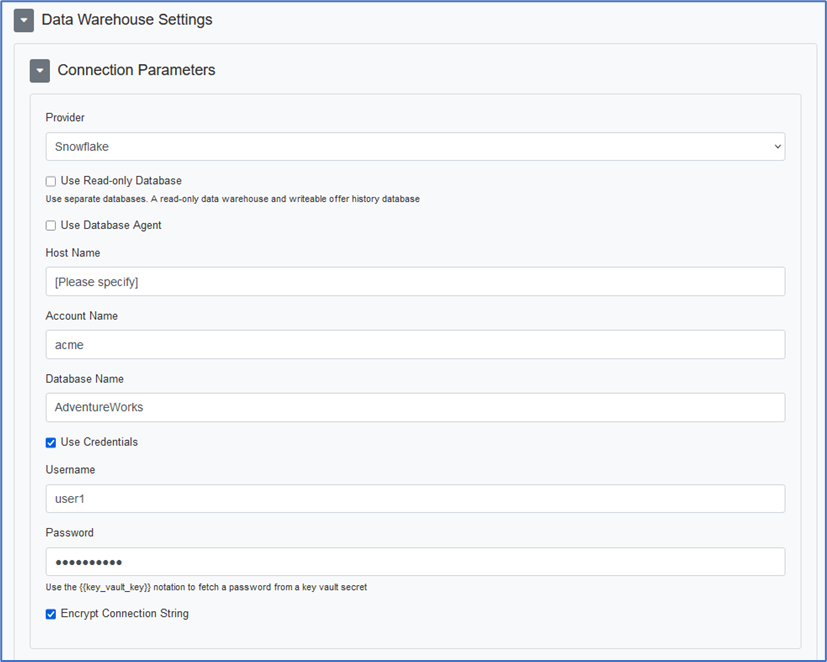Collapse the Connection Parameters panel arrow
The width and height of the screenshot is (827, 662).
[40, 71]
